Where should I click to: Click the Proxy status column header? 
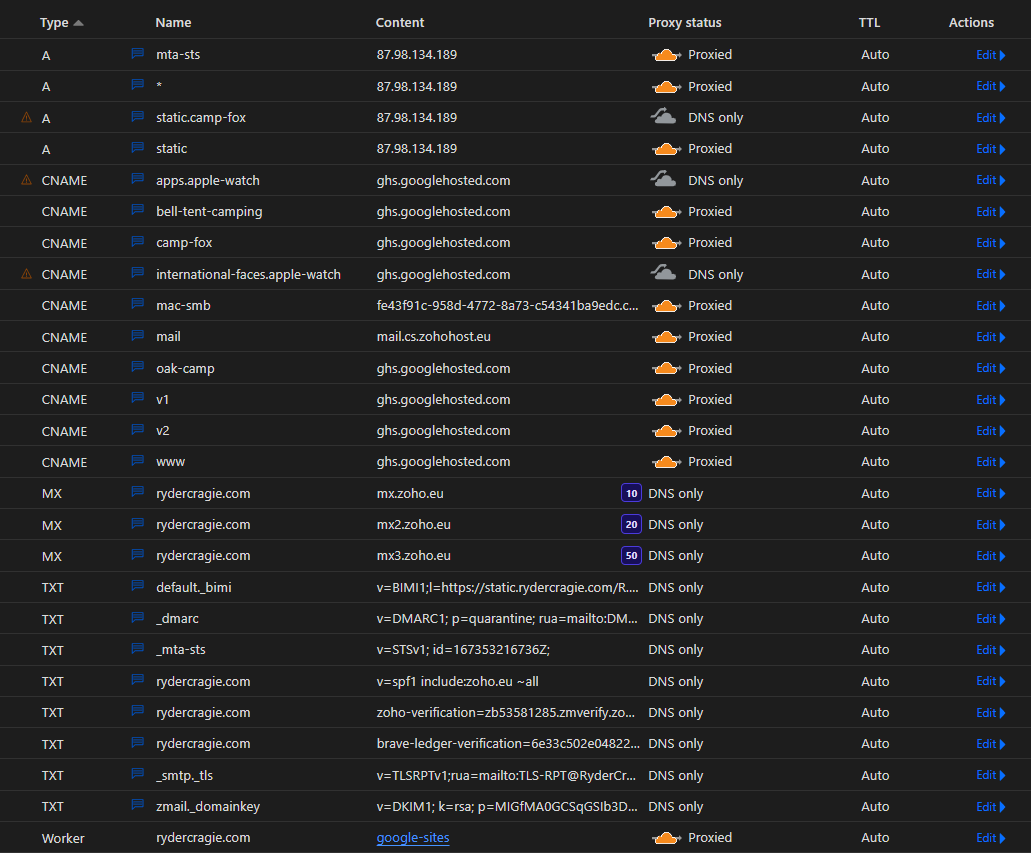pyautogui.click(x=684, y=22)
